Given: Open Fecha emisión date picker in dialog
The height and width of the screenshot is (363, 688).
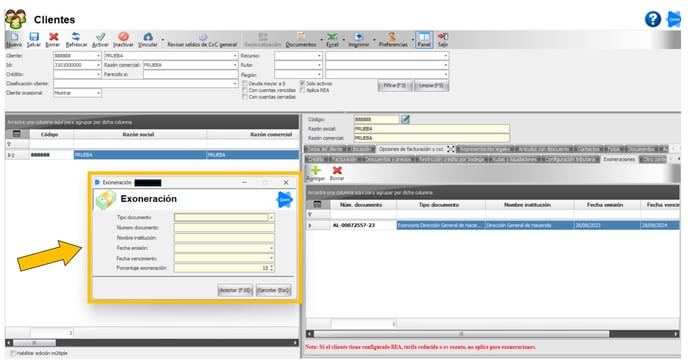Looking at the screenshot, I should pyautogui.click(x=271, y=248).
